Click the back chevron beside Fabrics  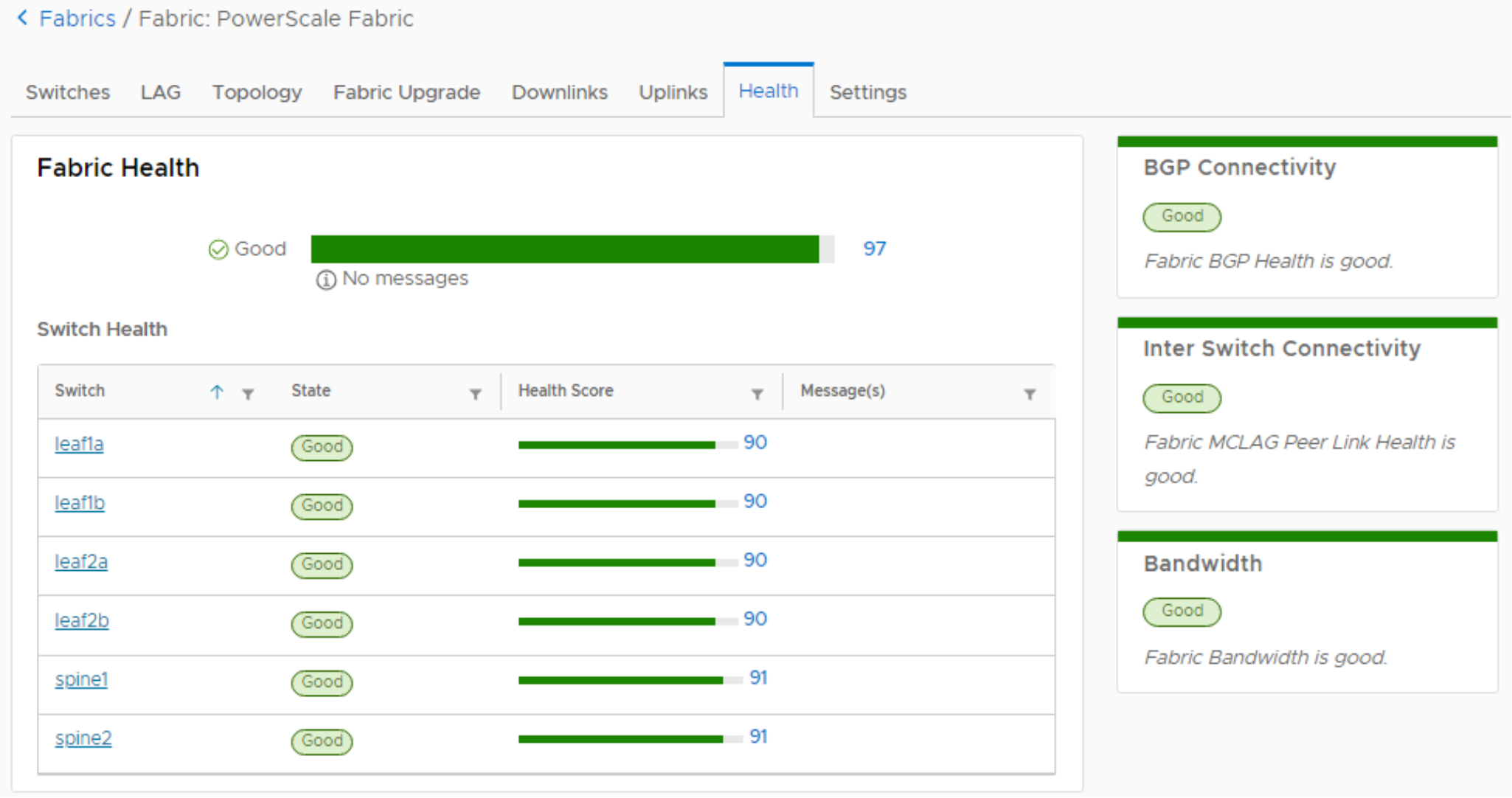tap(22, 18)
